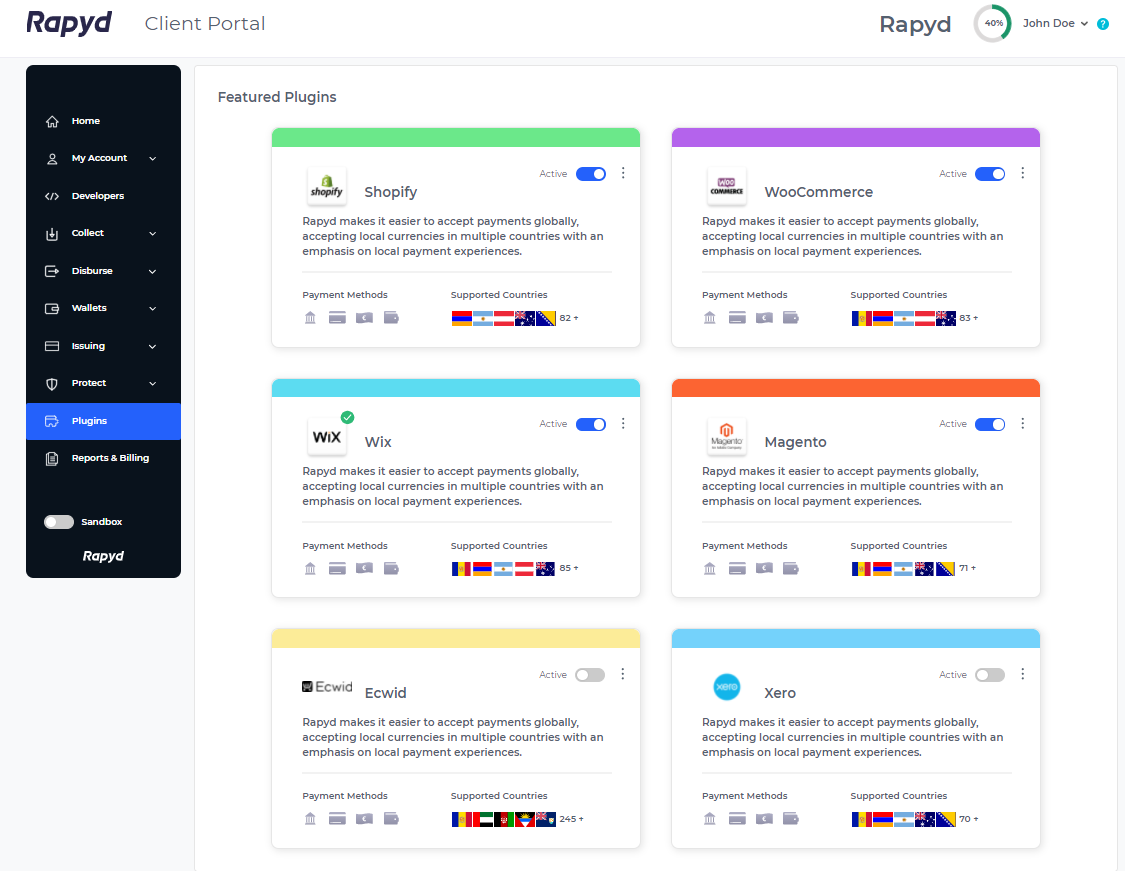Open the John Doe user dropdown
This screenshot has width=1125, height=871.
click(1055, 24)
